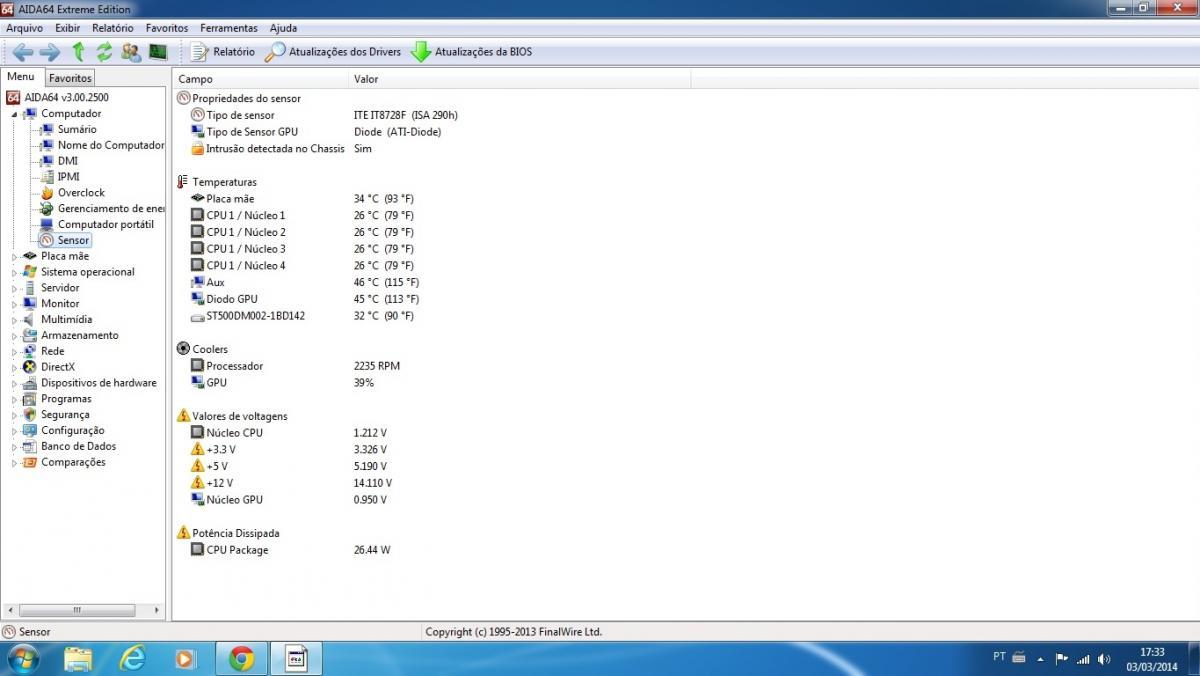The image size is (1200, 676).
Task: Expand the Servidor node
Action: (14, 289)
